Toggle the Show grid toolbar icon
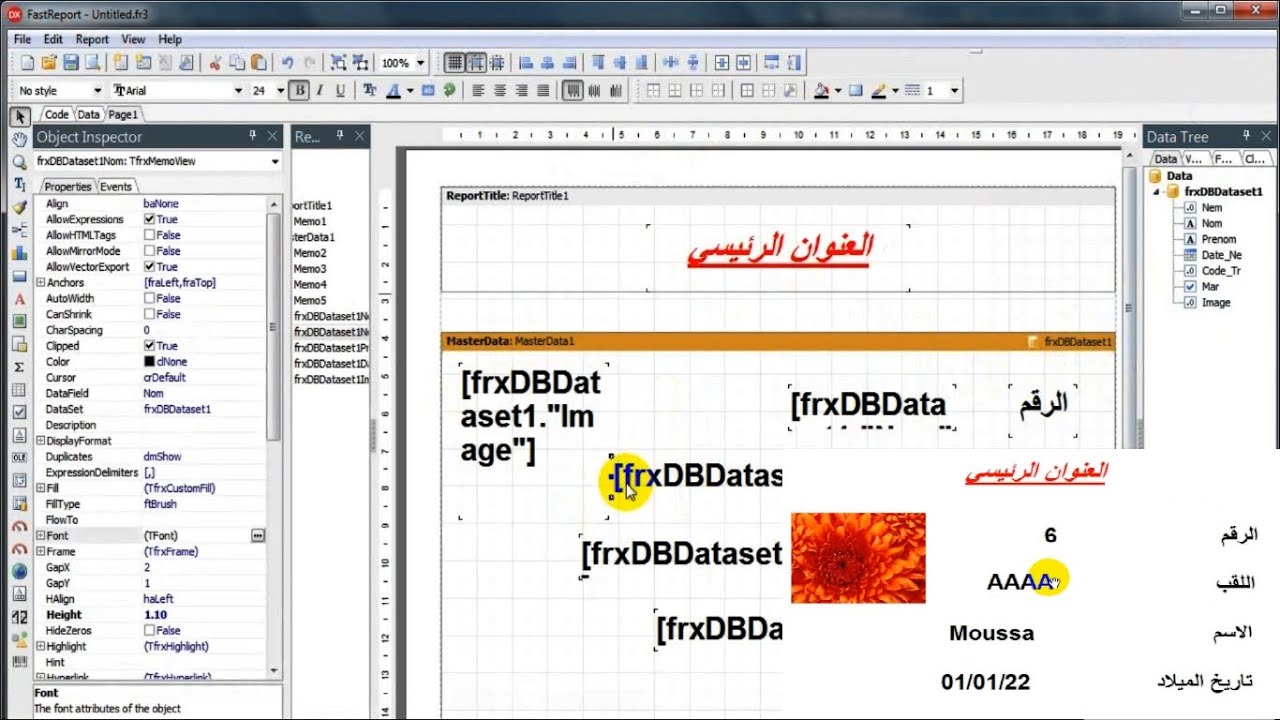The width and height of the screenshot is (1280, 720). (455, 63)
